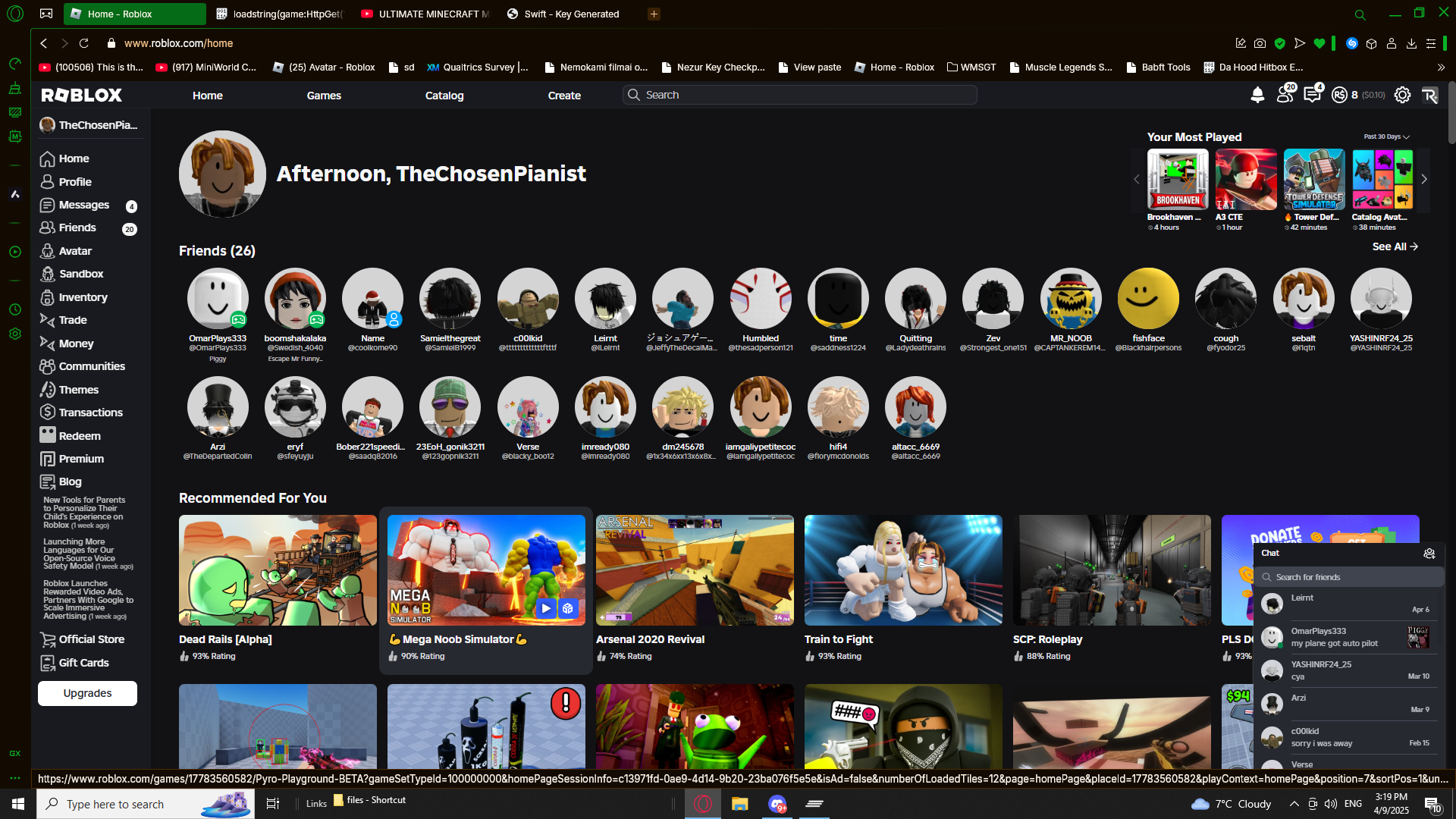Open Arsenal 2020 Revival game thumbnail
1456x819 pixels.
[x=695, y=570]
